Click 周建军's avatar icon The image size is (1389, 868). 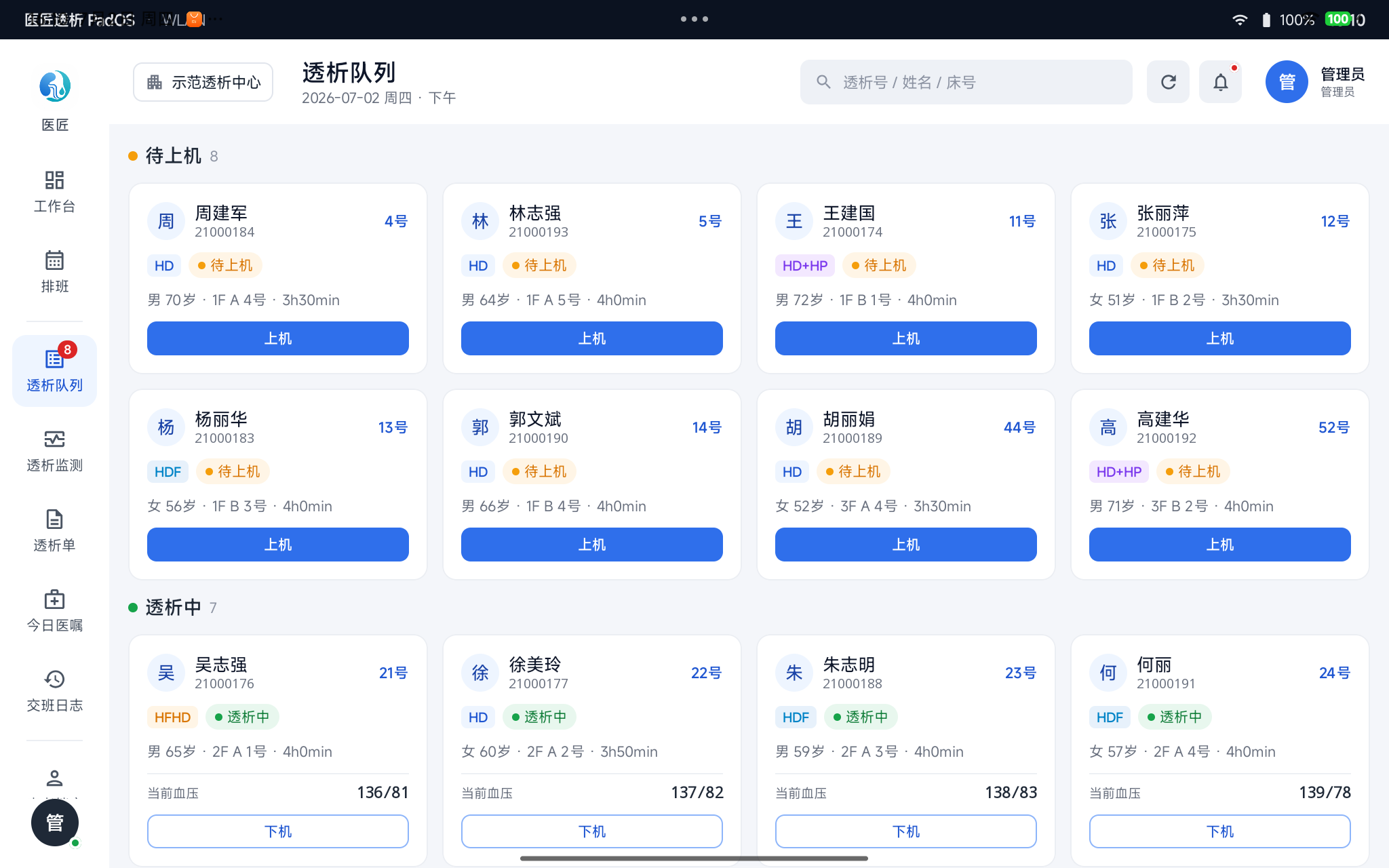[166, 221]
